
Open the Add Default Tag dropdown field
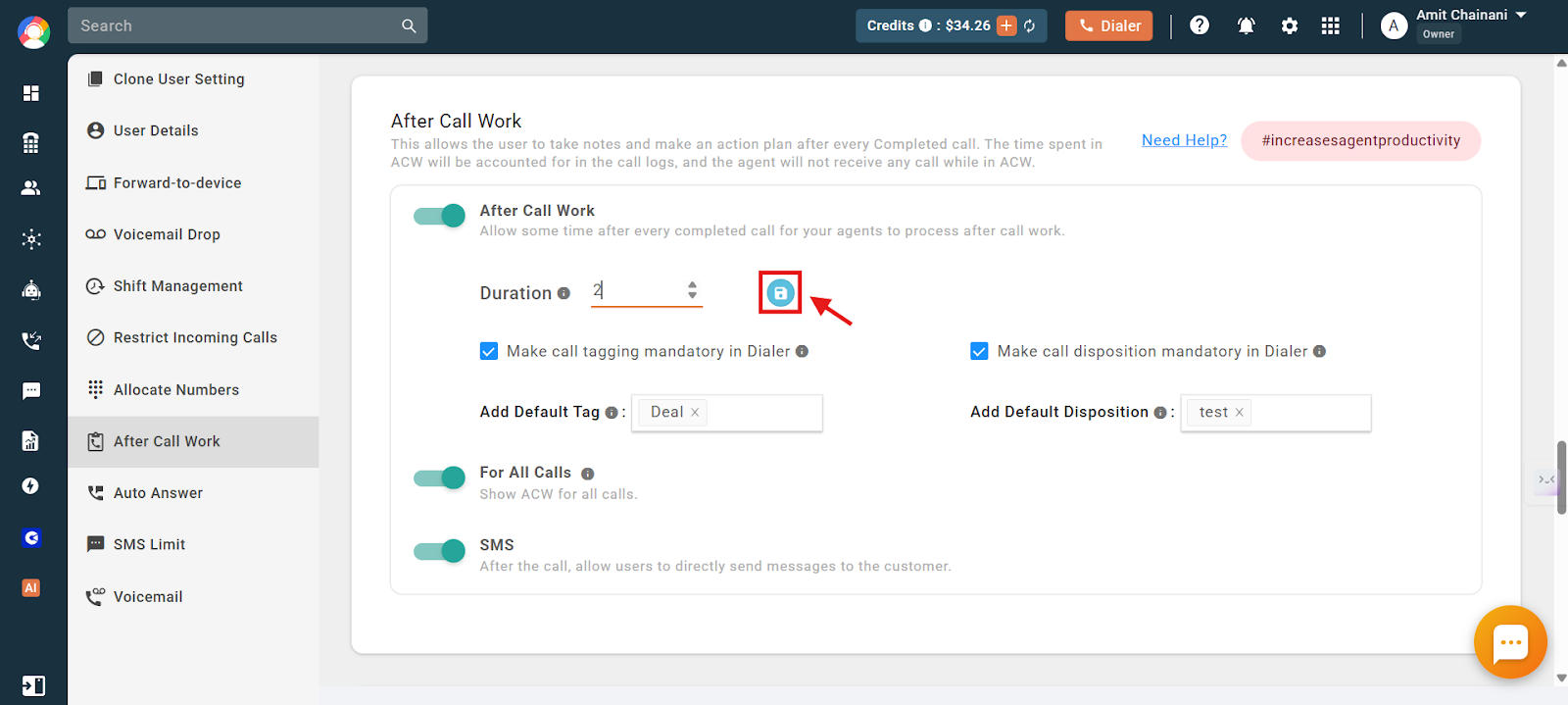[x=727, y=413]
